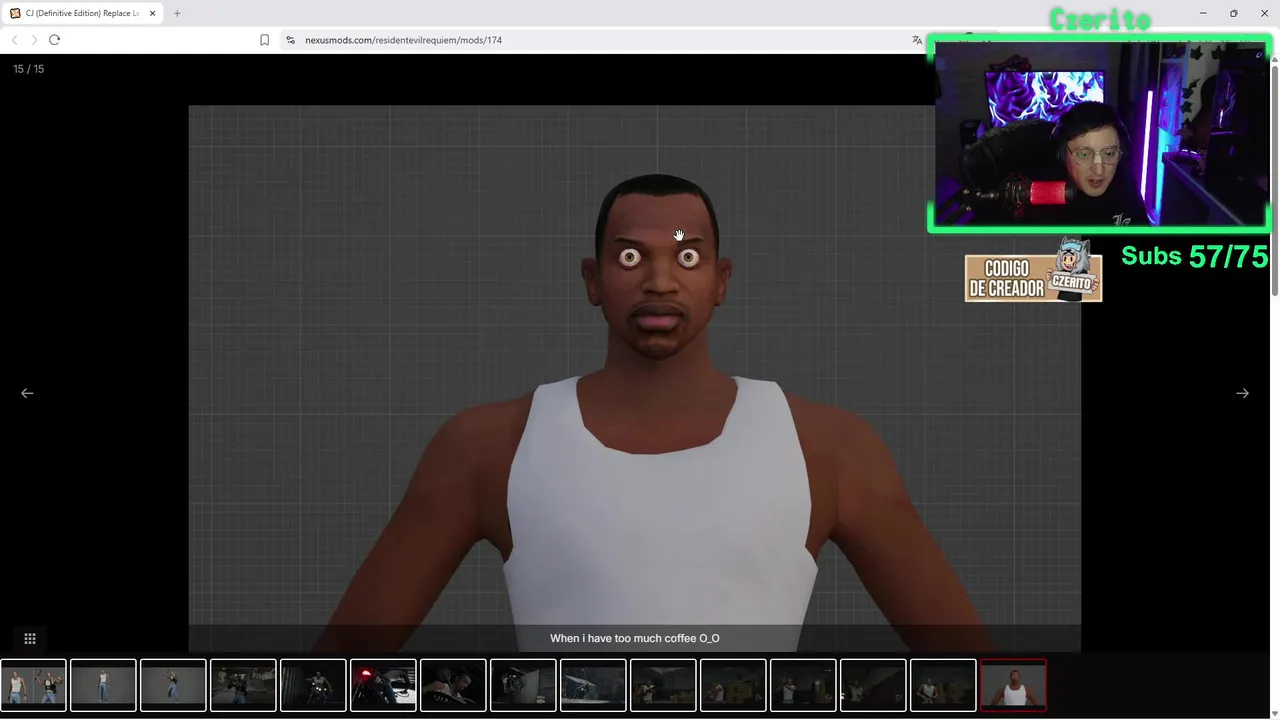Switch to the CJ (Definitive Edition) tab

pyautogui.click(x=83, y=13)
